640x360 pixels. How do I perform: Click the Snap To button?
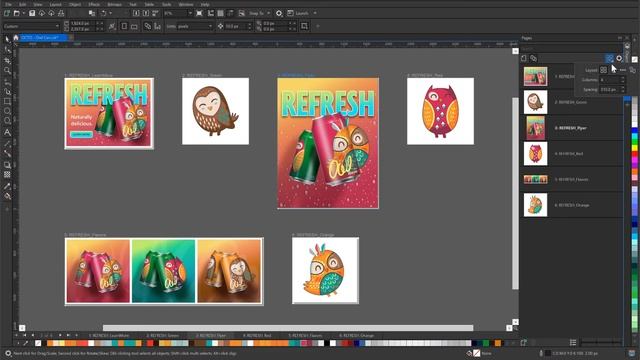coord(256,13)
